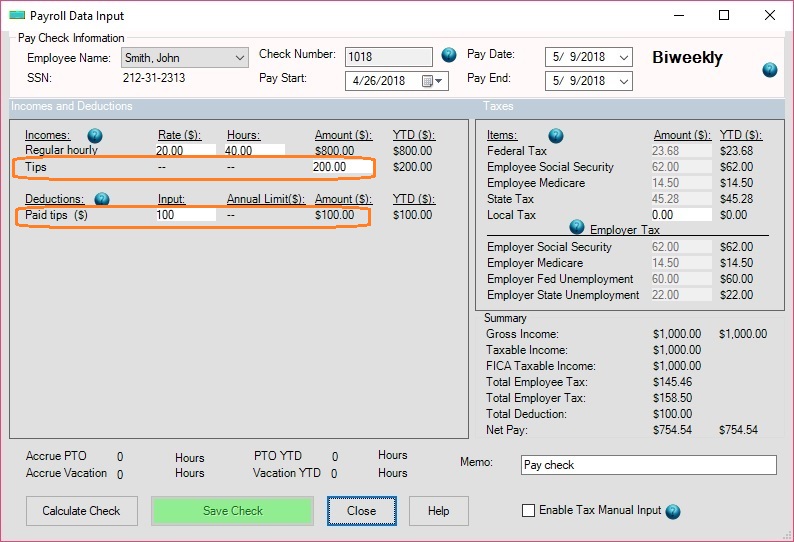794x542 pixels.
Task: Click help icon beside Employer Tax
Action: click(x=577, y=228)
